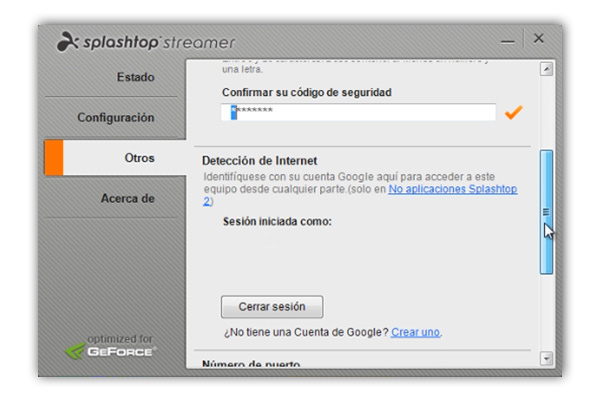Click the scrollbar up arrow
Screen dimensions: 600x402
click(546, 69)
